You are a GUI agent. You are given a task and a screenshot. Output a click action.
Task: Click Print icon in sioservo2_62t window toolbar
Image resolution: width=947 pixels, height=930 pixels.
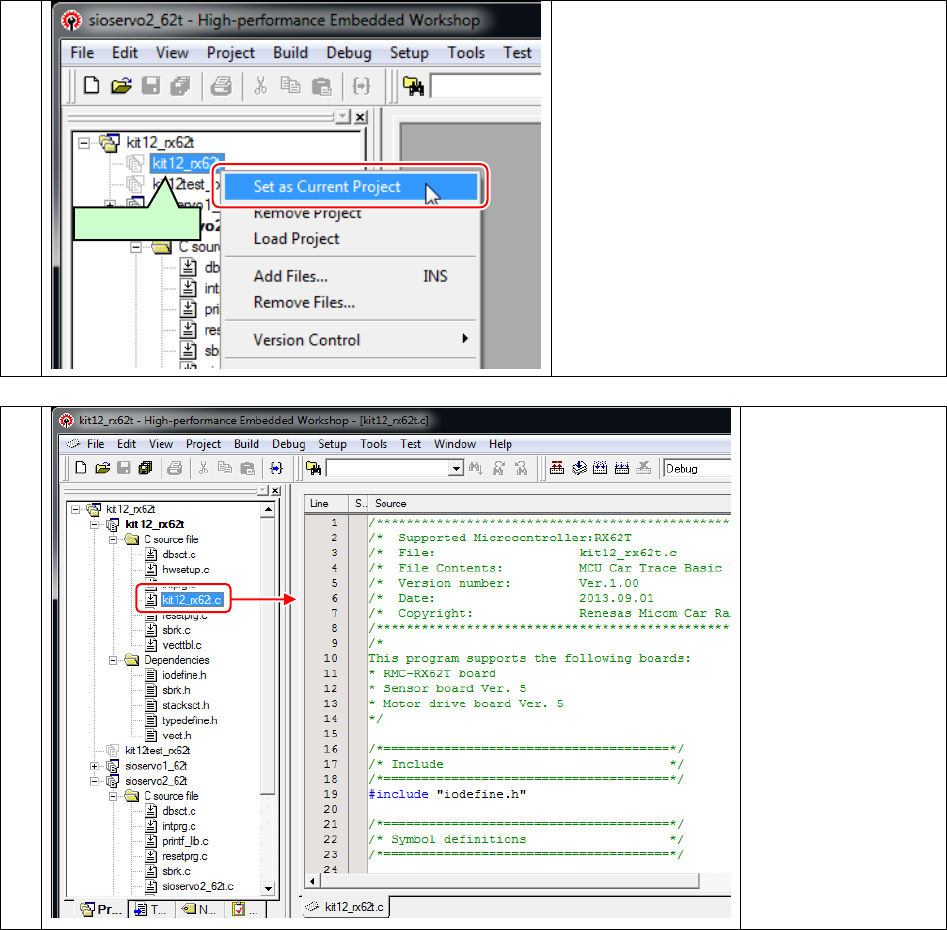(221, 86)
